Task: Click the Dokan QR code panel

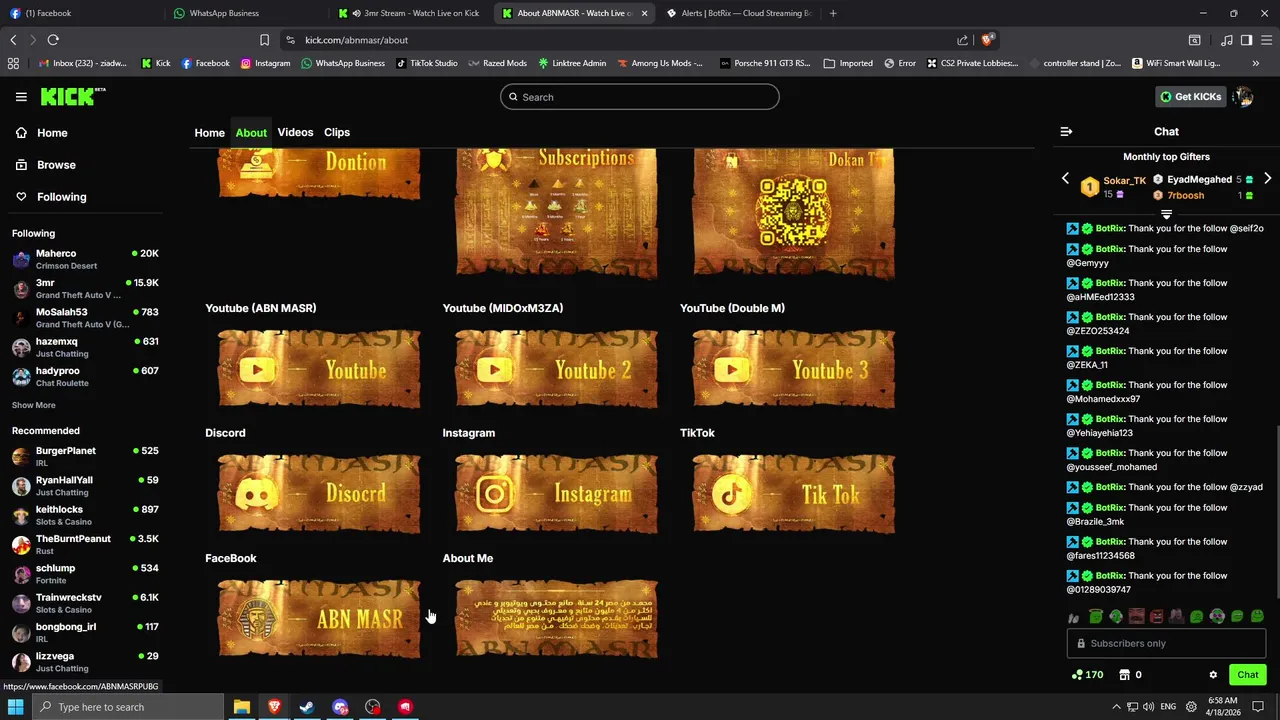Action: [x=794, y=213]
